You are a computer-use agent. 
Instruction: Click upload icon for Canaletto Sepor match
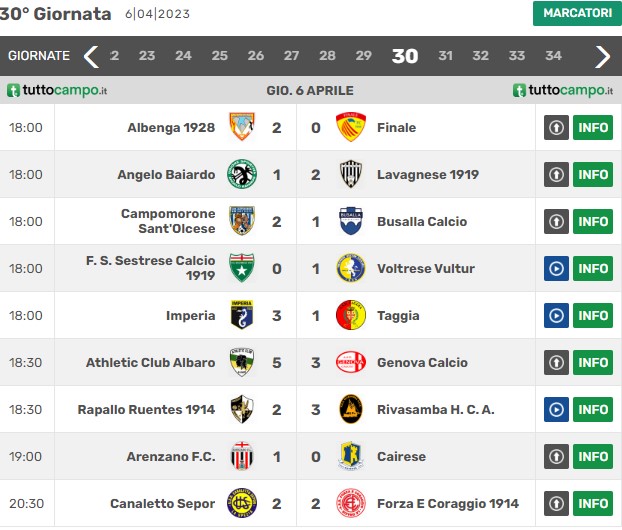coord(556,503)
